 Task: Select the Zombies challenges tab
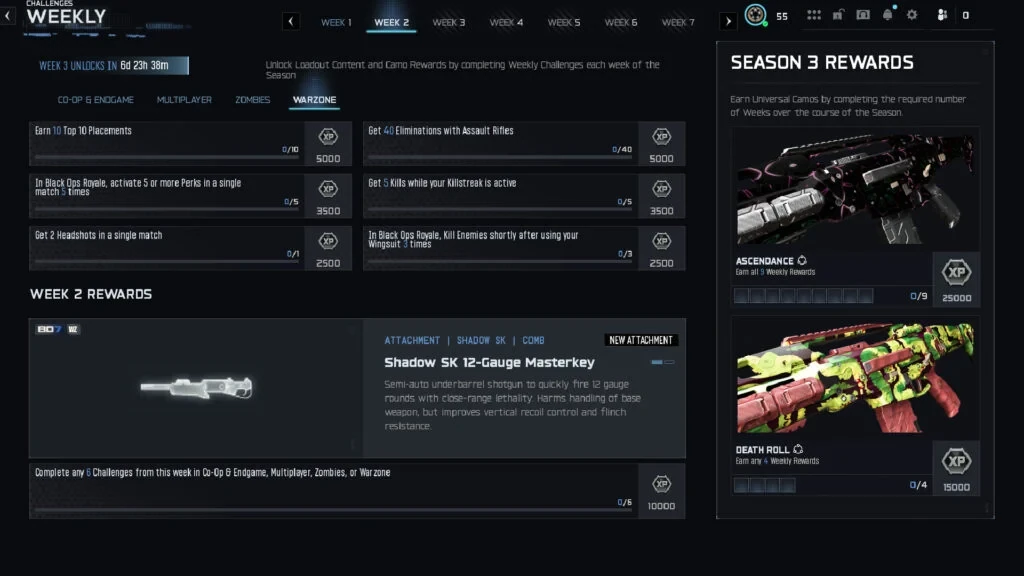coord(252,100)
